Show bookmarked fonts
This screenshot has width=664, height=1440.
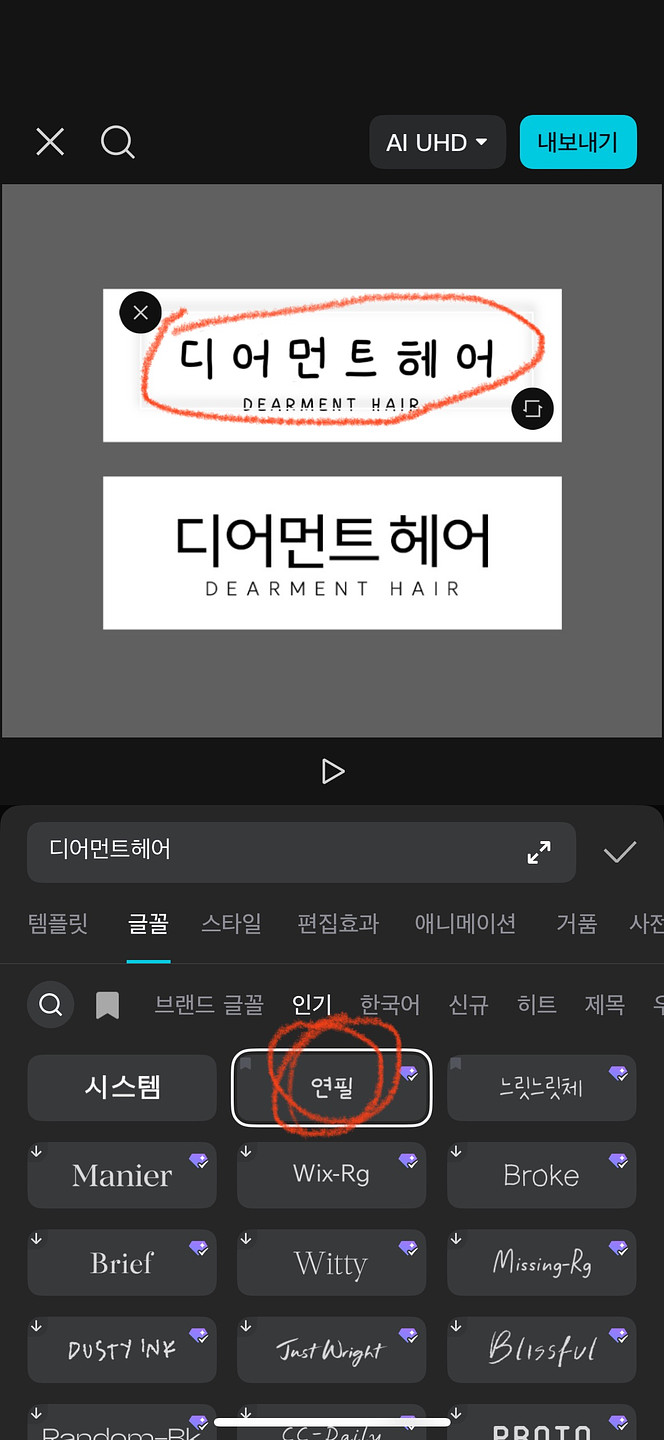tap(107, 1005)
